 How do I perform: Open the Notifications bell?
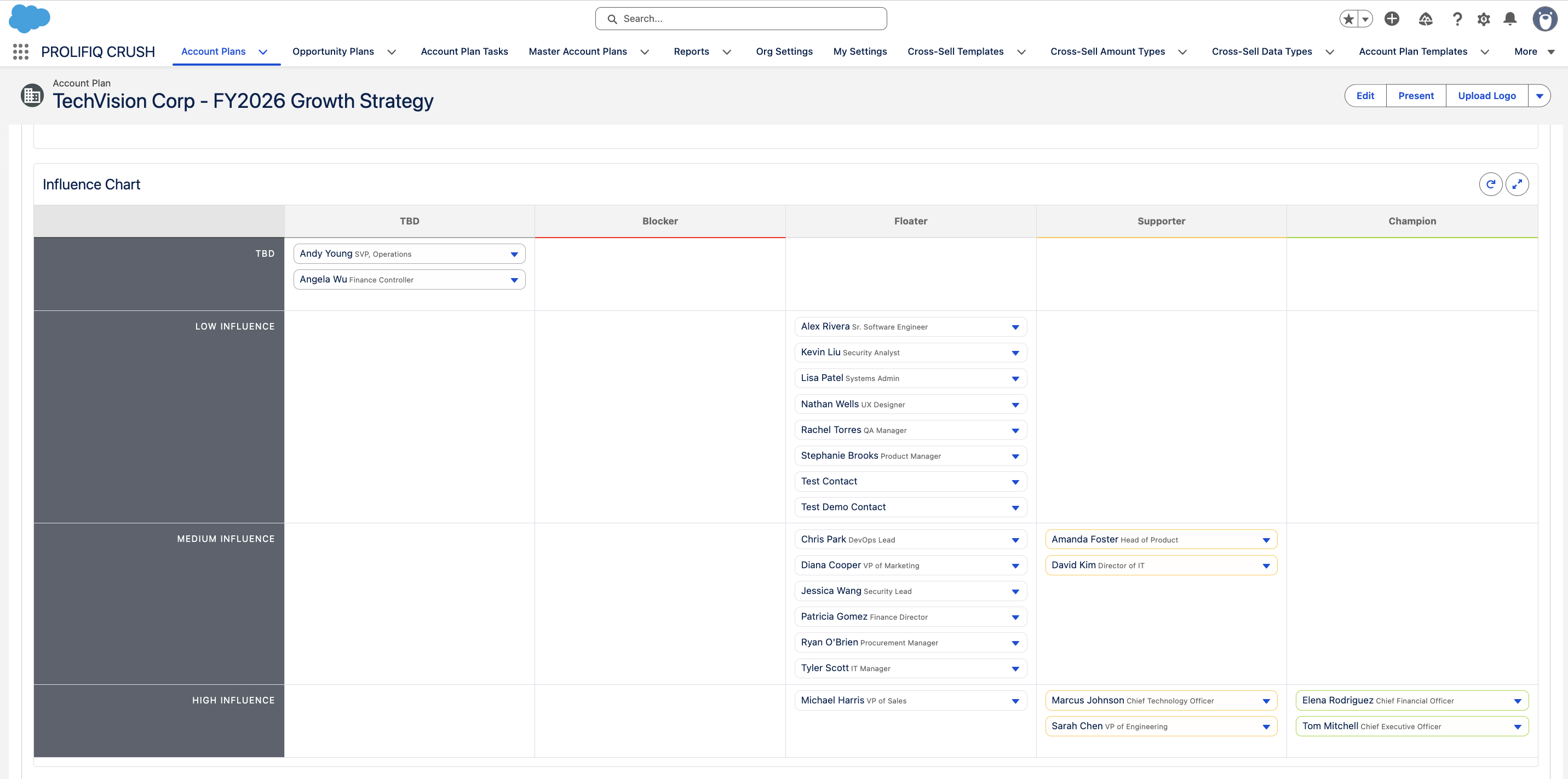(x=1510, y=19)
